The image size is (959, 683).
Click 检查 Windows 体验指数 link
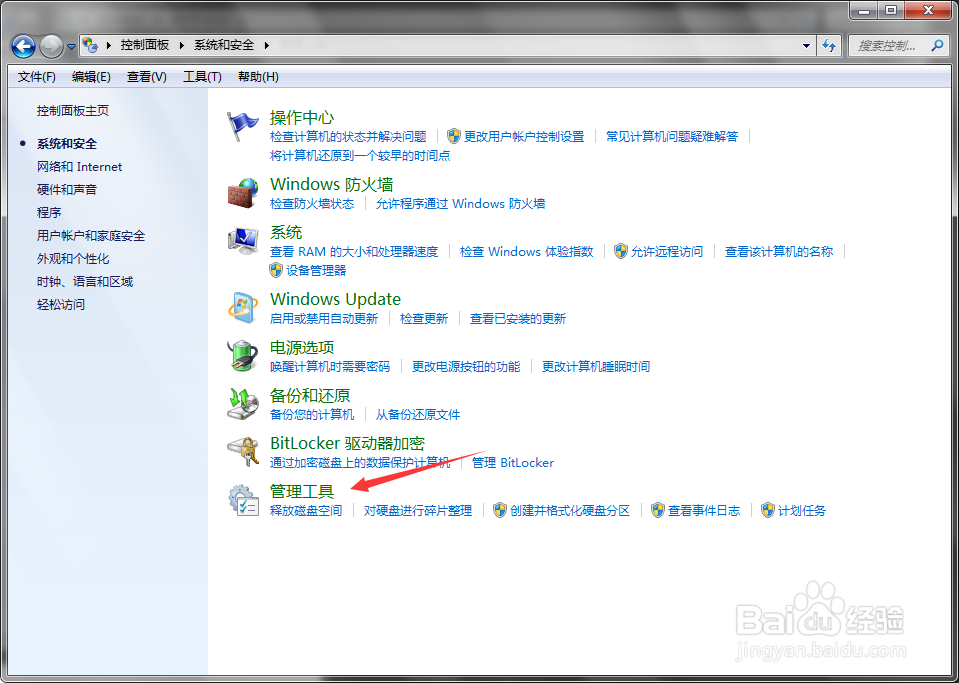pos(527,251)
